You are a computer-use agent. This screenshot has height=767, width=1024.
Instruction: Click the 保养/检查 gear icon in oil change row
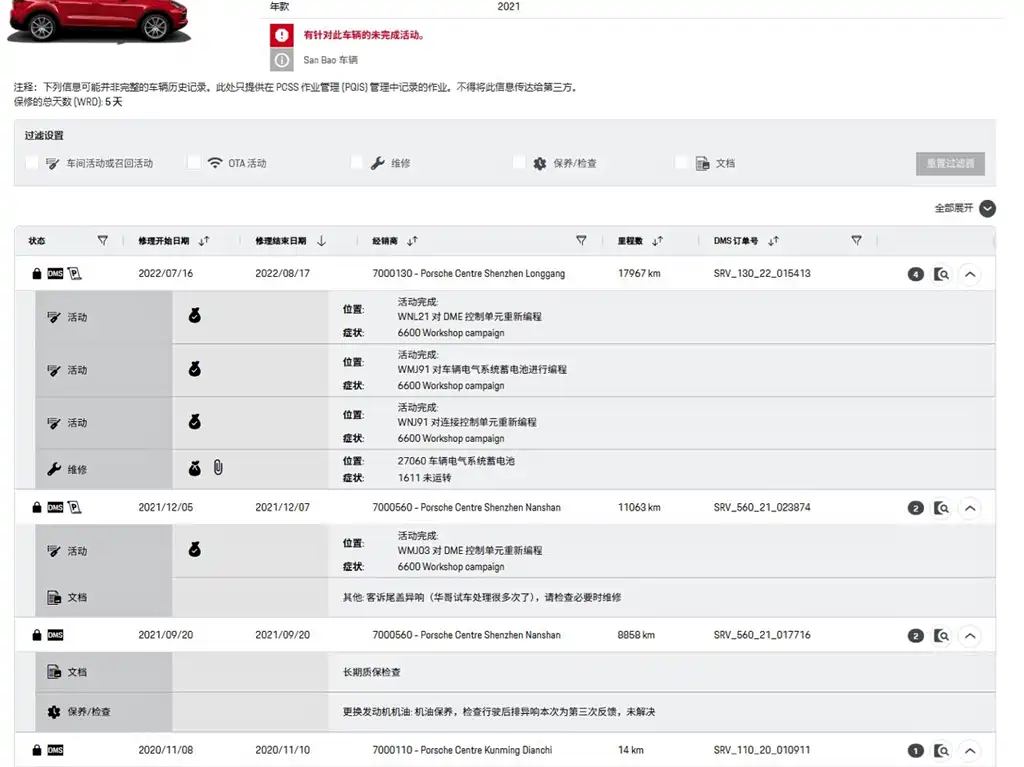click(x=54, y=711)
